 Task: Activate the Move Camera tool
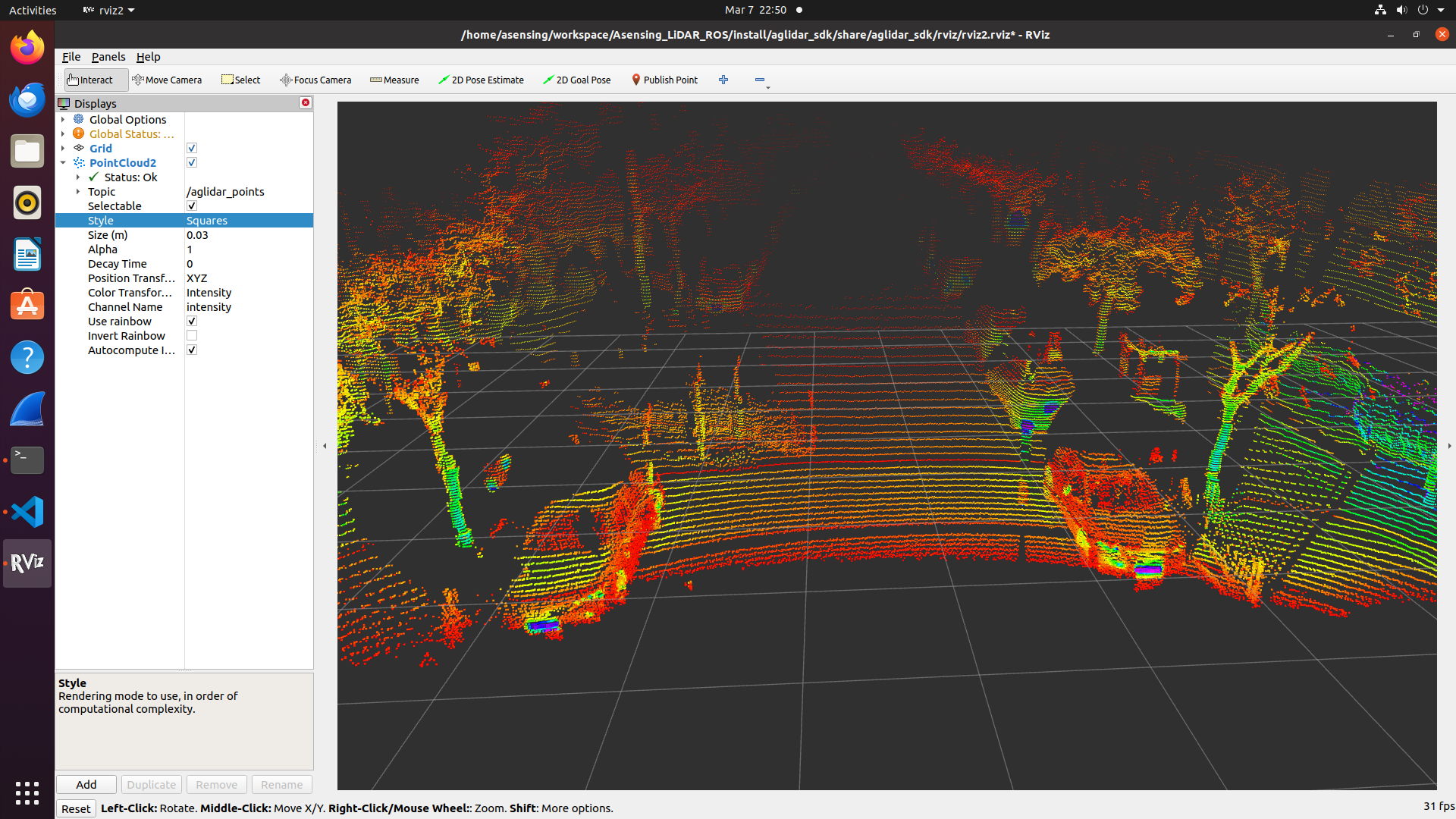coord(167,80)
